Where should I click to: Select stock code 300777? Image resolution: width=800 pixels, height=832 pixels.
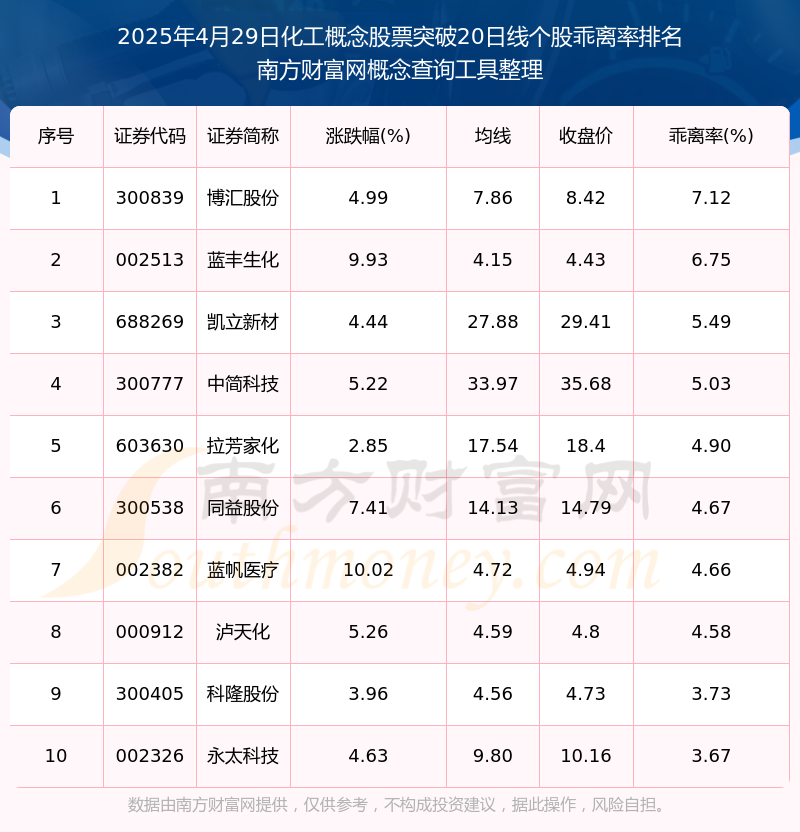(150, 384)
